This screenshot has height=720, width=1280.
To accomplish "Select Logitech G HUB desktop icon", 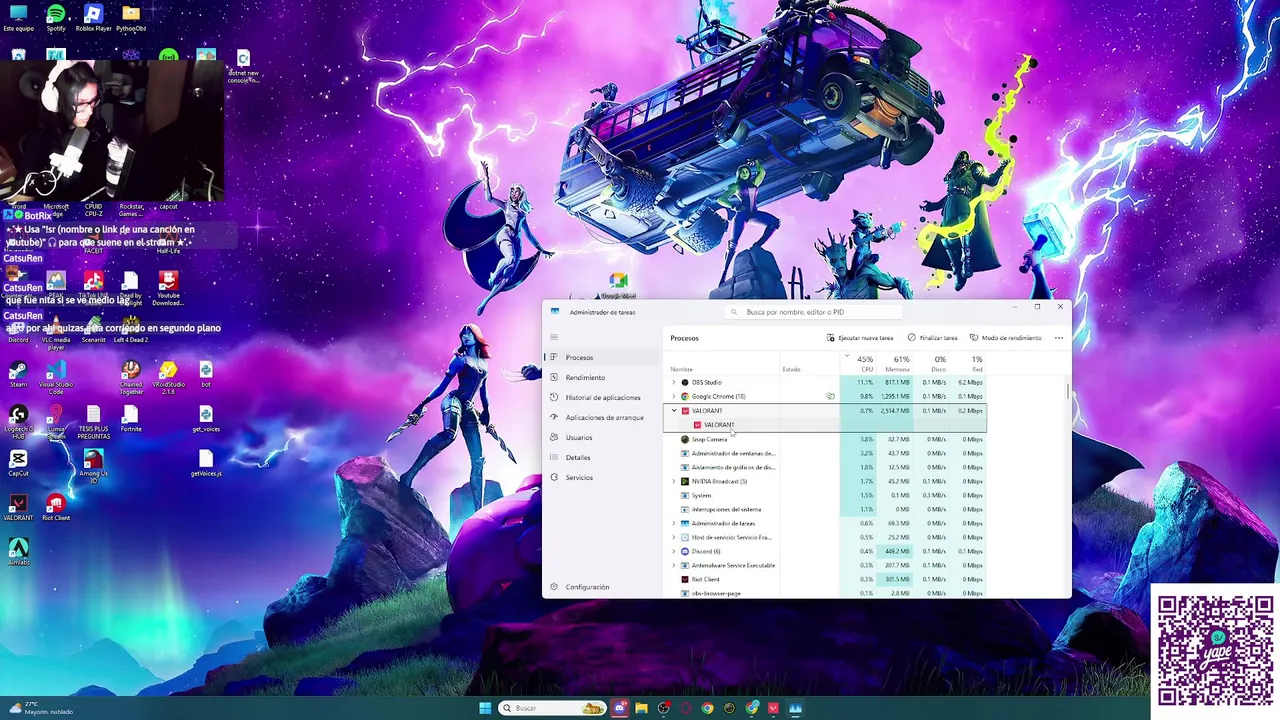I will point(18,422).
